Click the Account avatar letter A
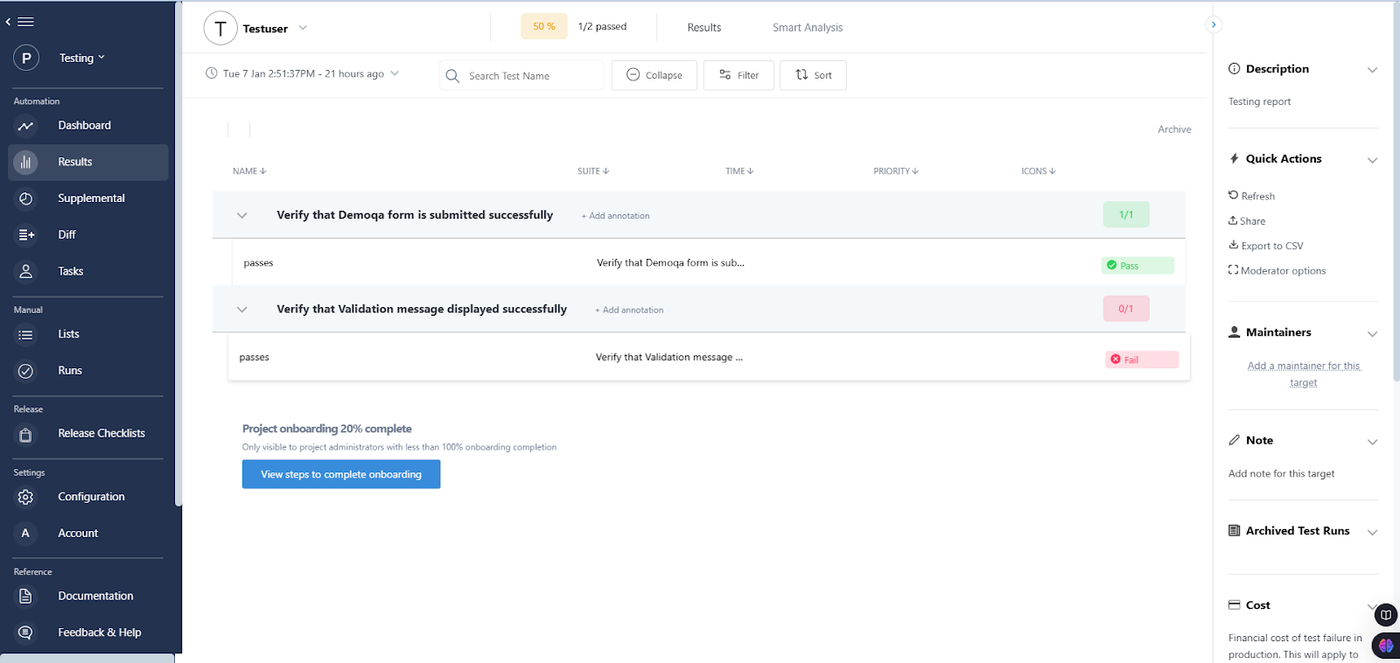1400x663 pixels. click(x=26, y=534)
